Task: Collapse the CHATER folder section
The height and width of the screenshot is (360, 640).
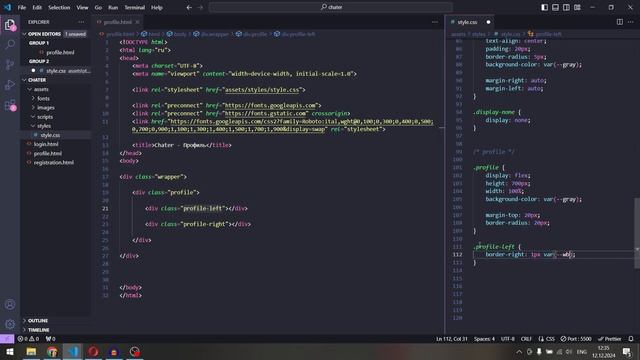Action: (x=37, y=80)
